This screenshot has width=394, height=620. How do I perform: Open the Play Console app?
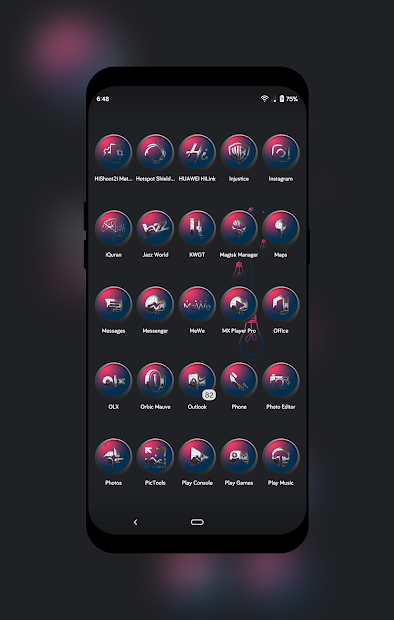[197, 456]
